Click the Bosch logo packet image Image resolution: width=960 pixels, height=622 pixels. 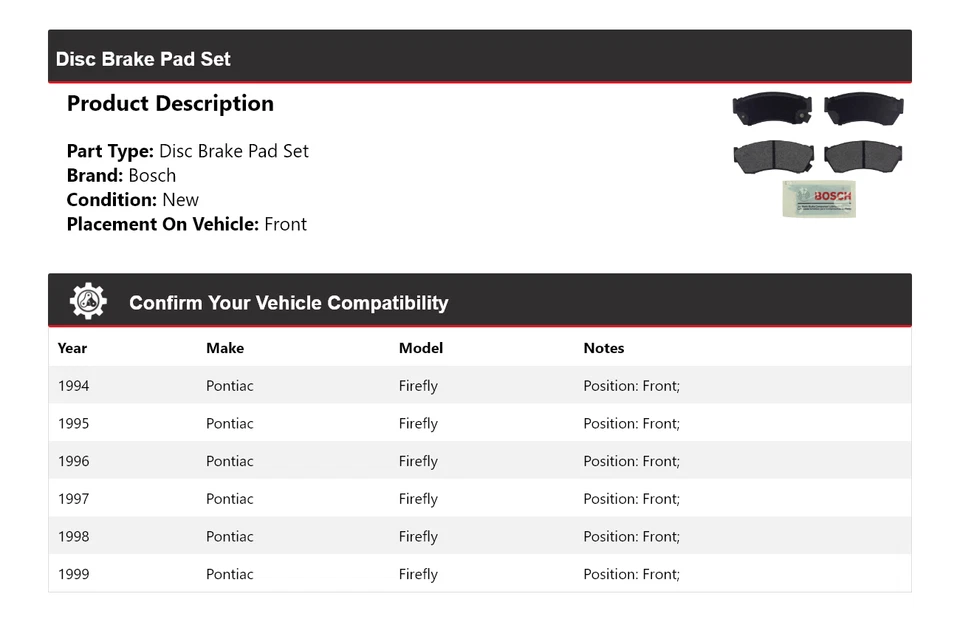818,198
